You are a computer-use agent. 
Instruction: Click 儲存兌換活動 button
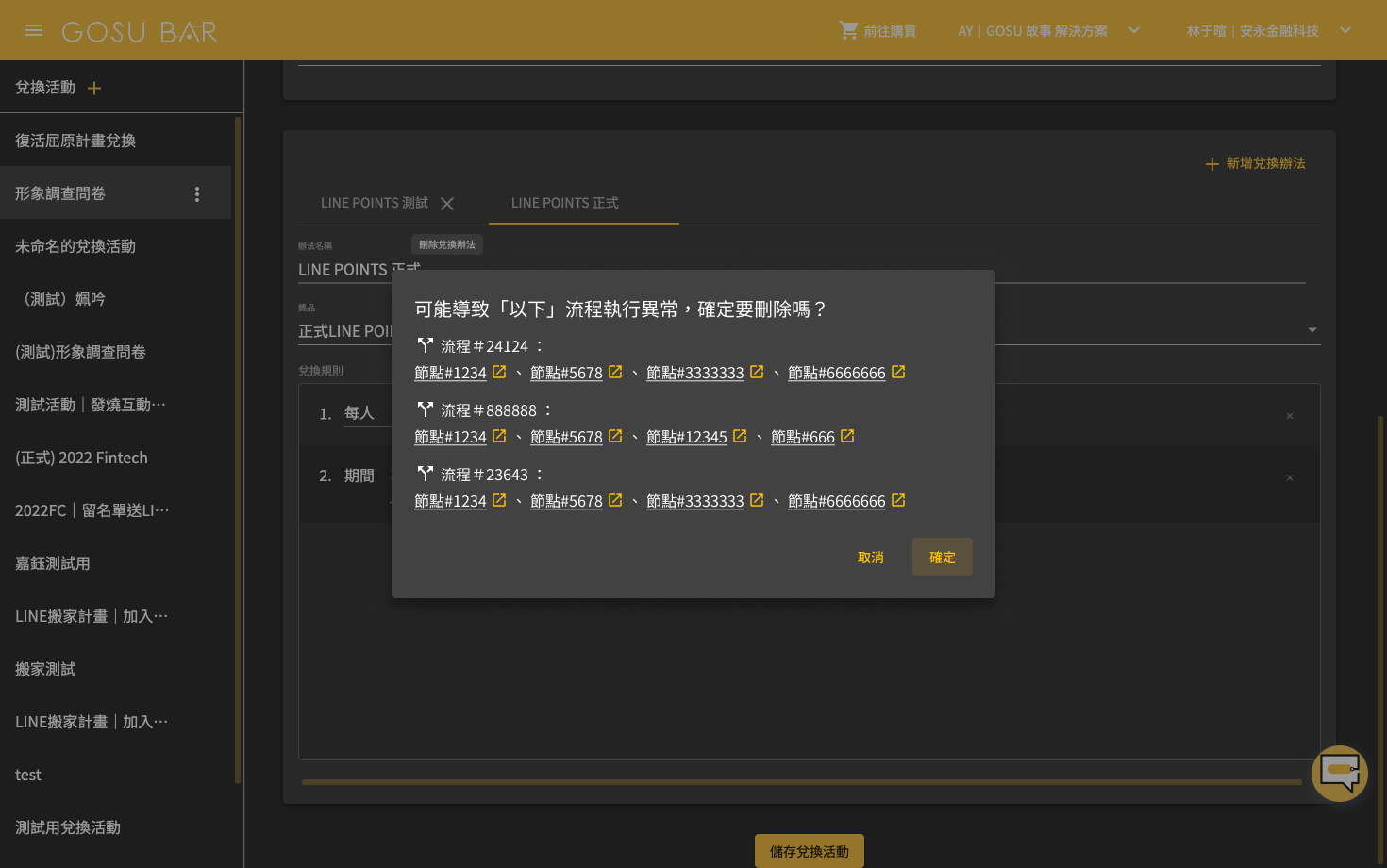click(810, 851)
